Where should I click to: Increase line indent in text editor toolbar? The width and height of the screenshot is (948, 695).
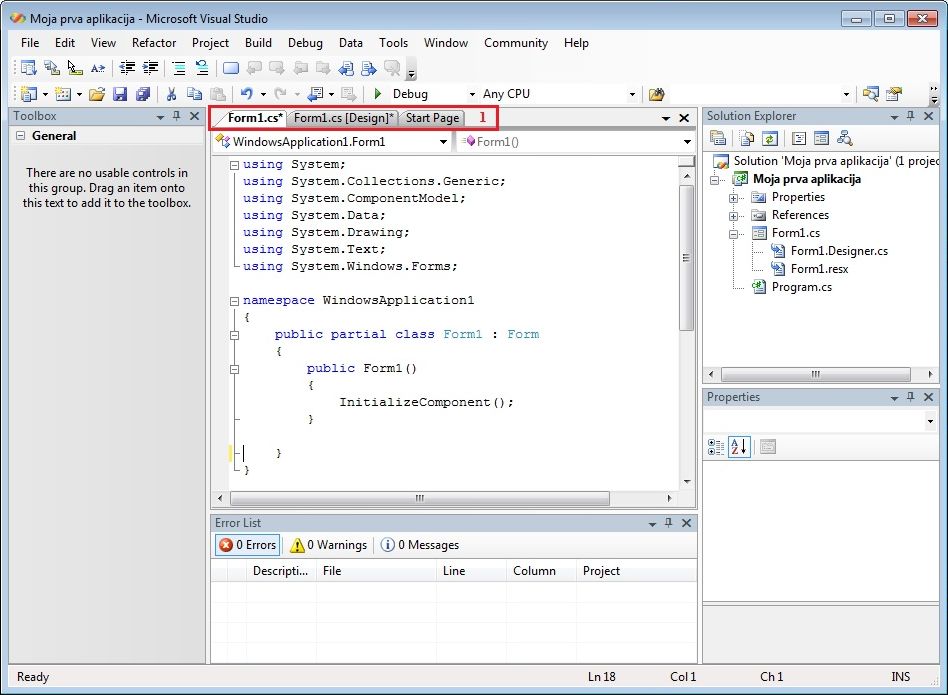point(150,68)
